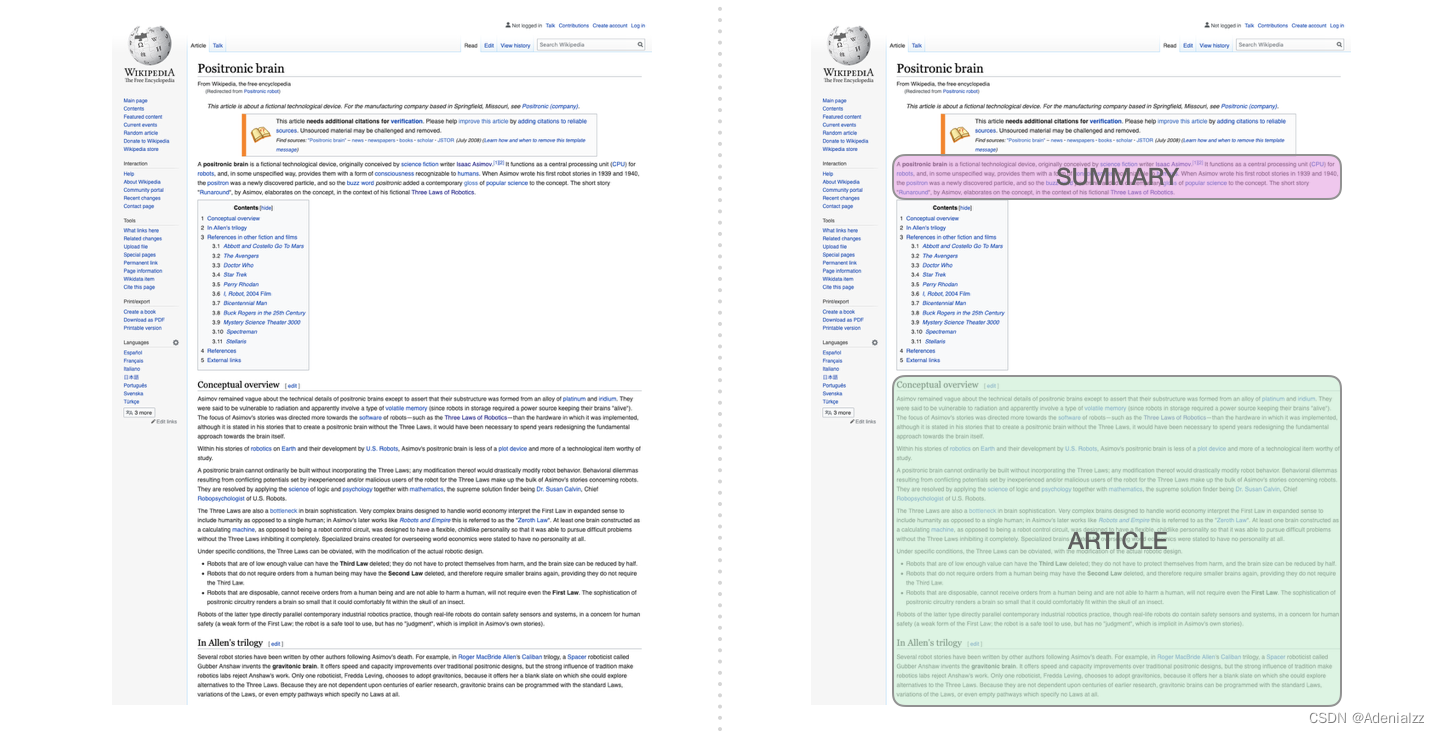Switch to View history tab on the left page
Screen dimensions: 1440x733
click(515, 46)
